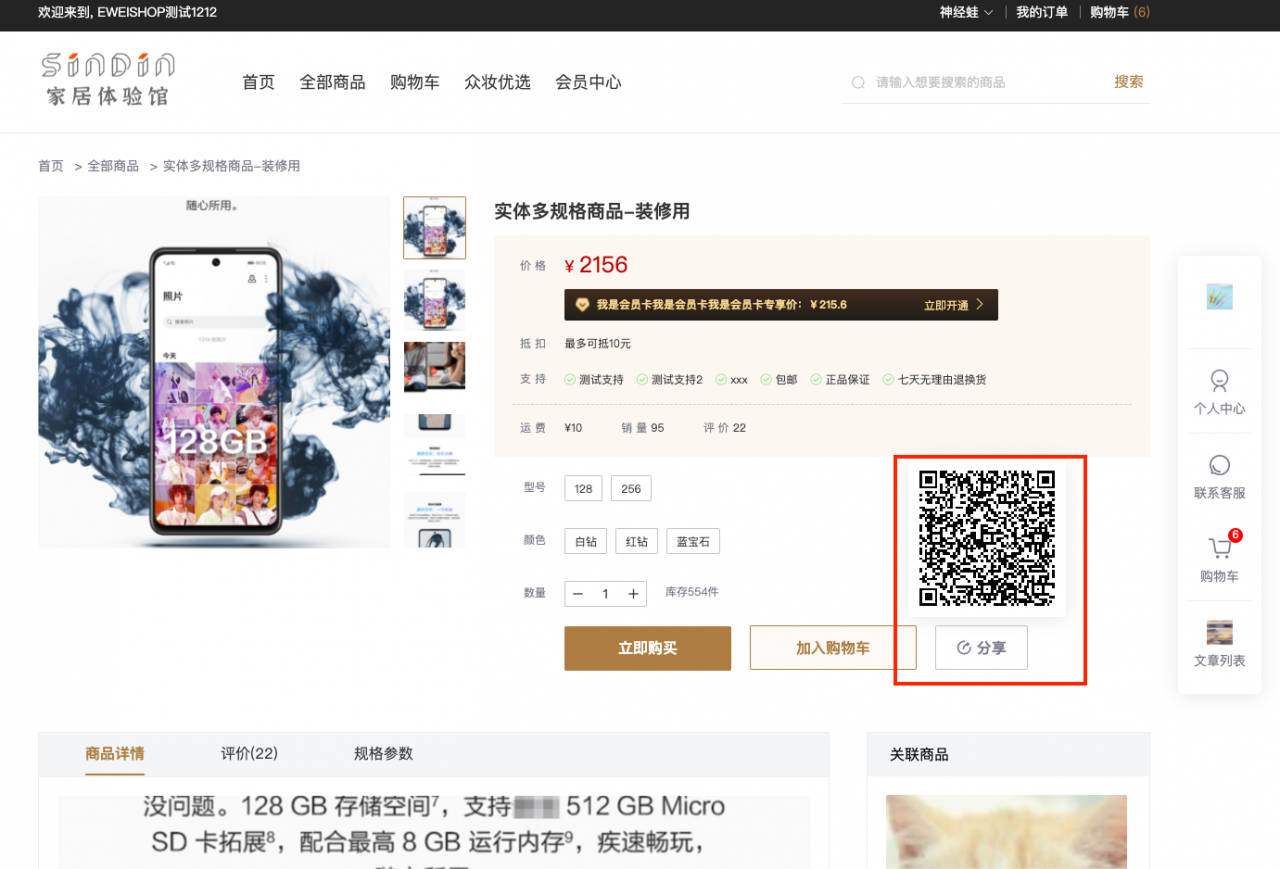Click the 搜索 search button
The width and height of the screenshot is (1280, 869).
pyautogui.click(x=1129, y=82)
